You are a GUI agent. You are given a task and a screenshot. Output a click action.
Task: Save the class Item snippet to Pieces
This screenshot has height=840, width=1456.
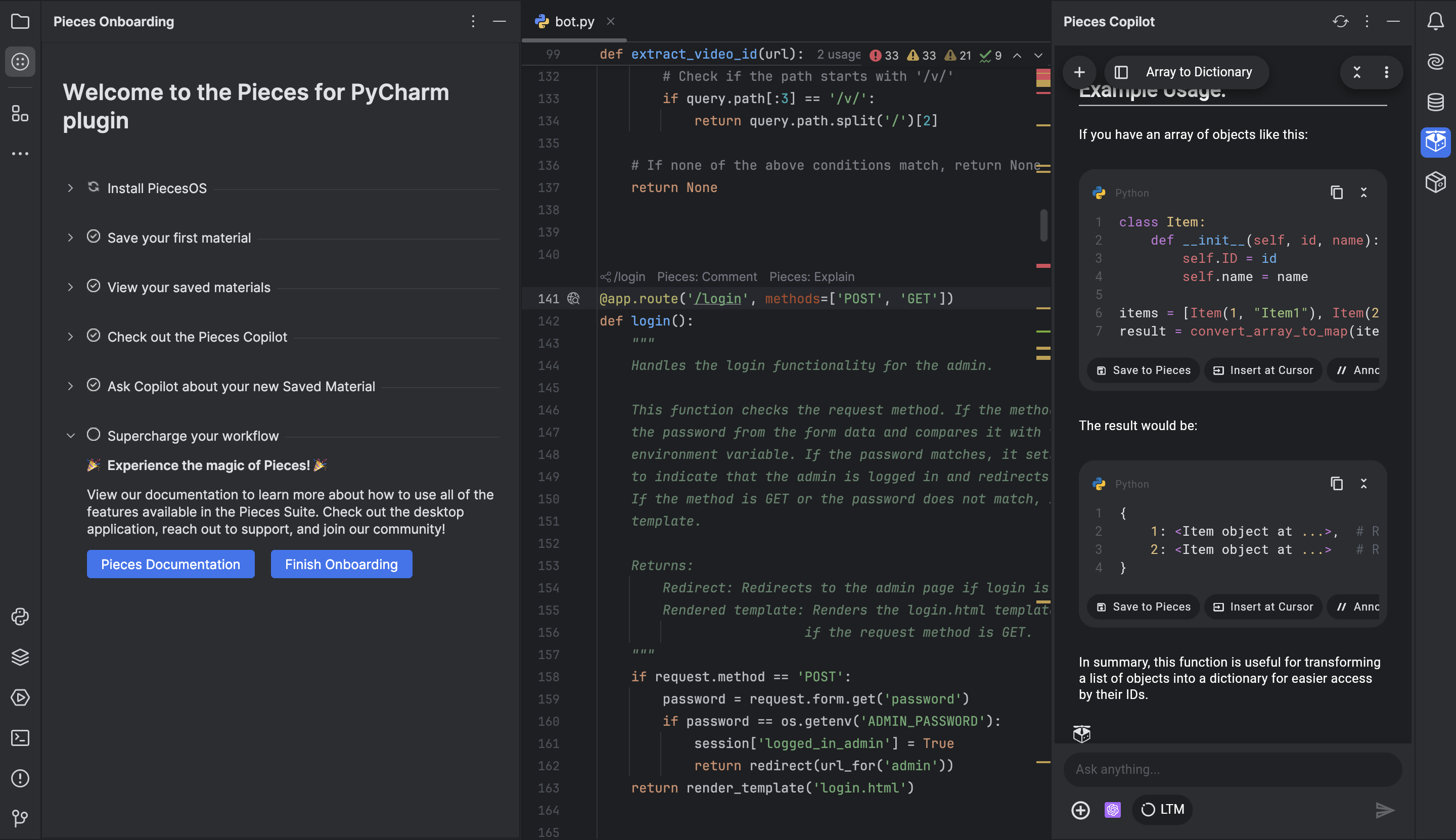click(1143, 370)
